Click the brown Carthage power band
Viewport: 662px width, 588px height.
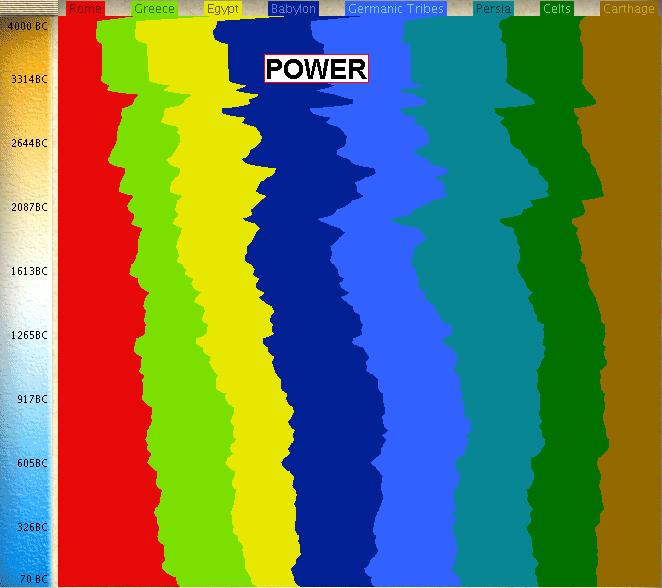pos(630,300)
